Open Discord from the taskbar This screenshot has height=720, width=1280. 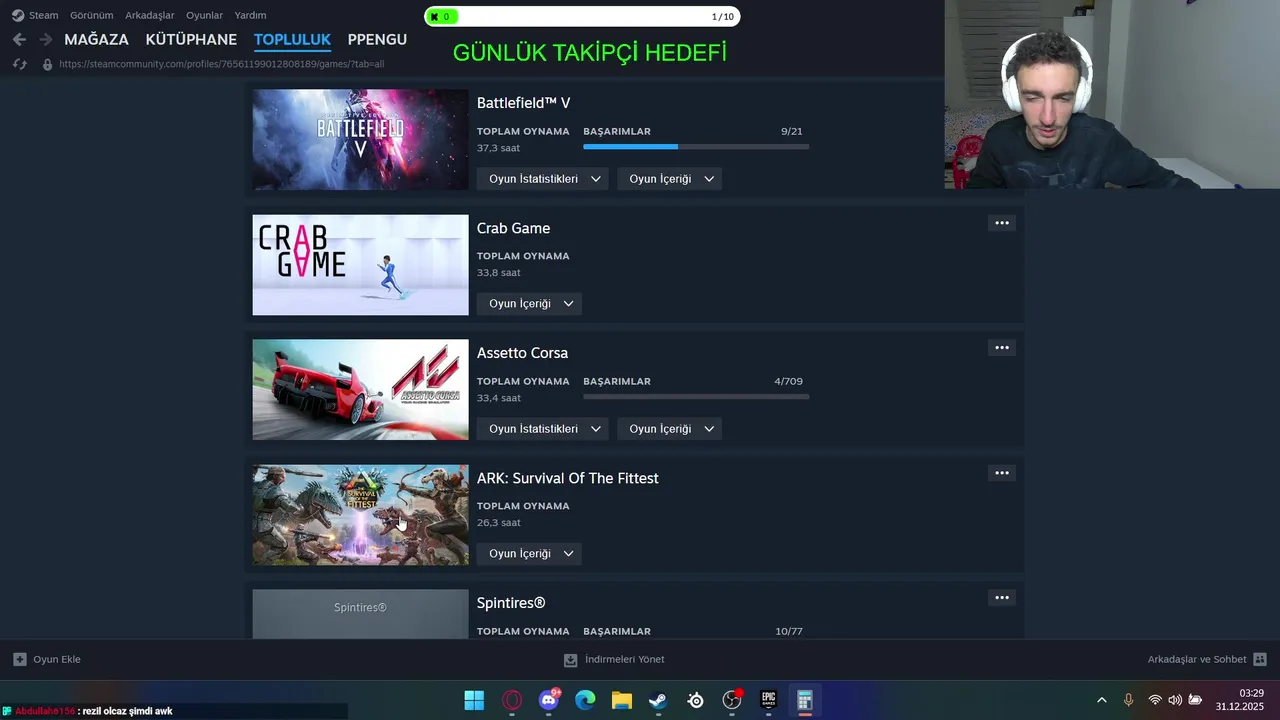click(549, 700)
